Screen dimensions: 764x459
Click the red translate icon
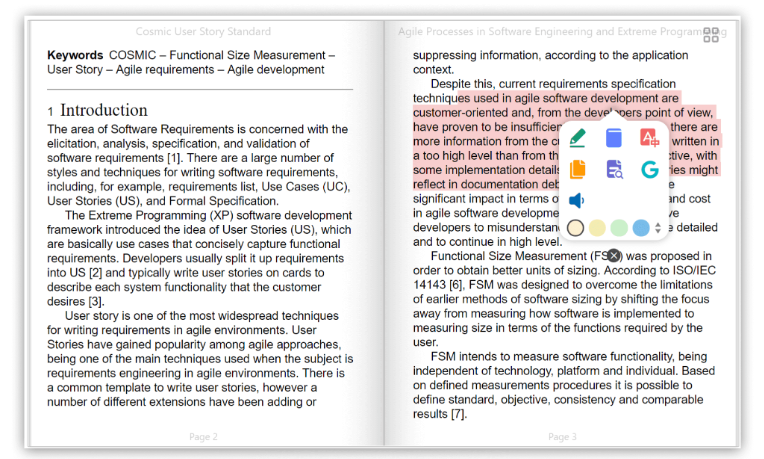coord(649,139)
